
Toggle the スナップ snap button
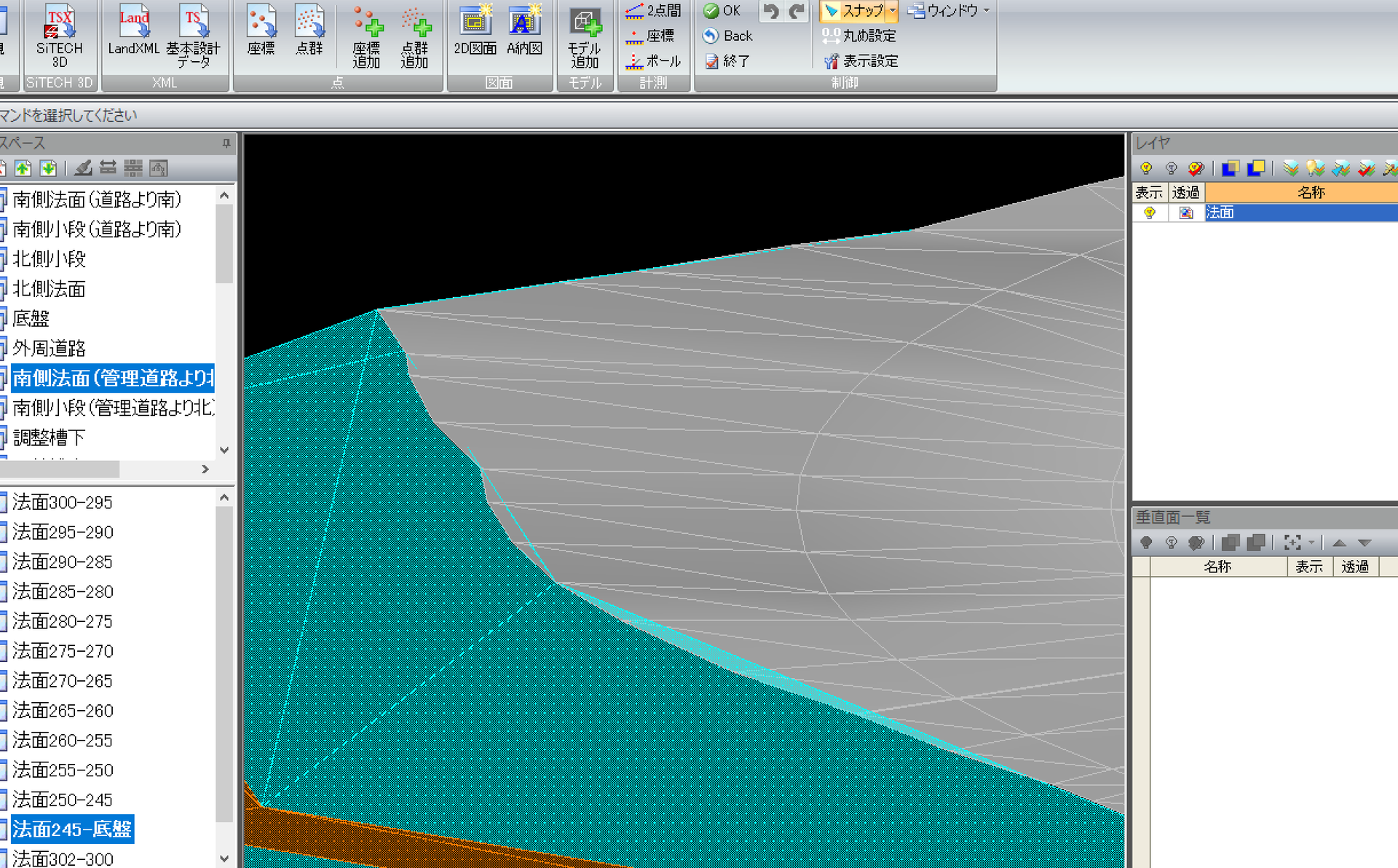853,11
